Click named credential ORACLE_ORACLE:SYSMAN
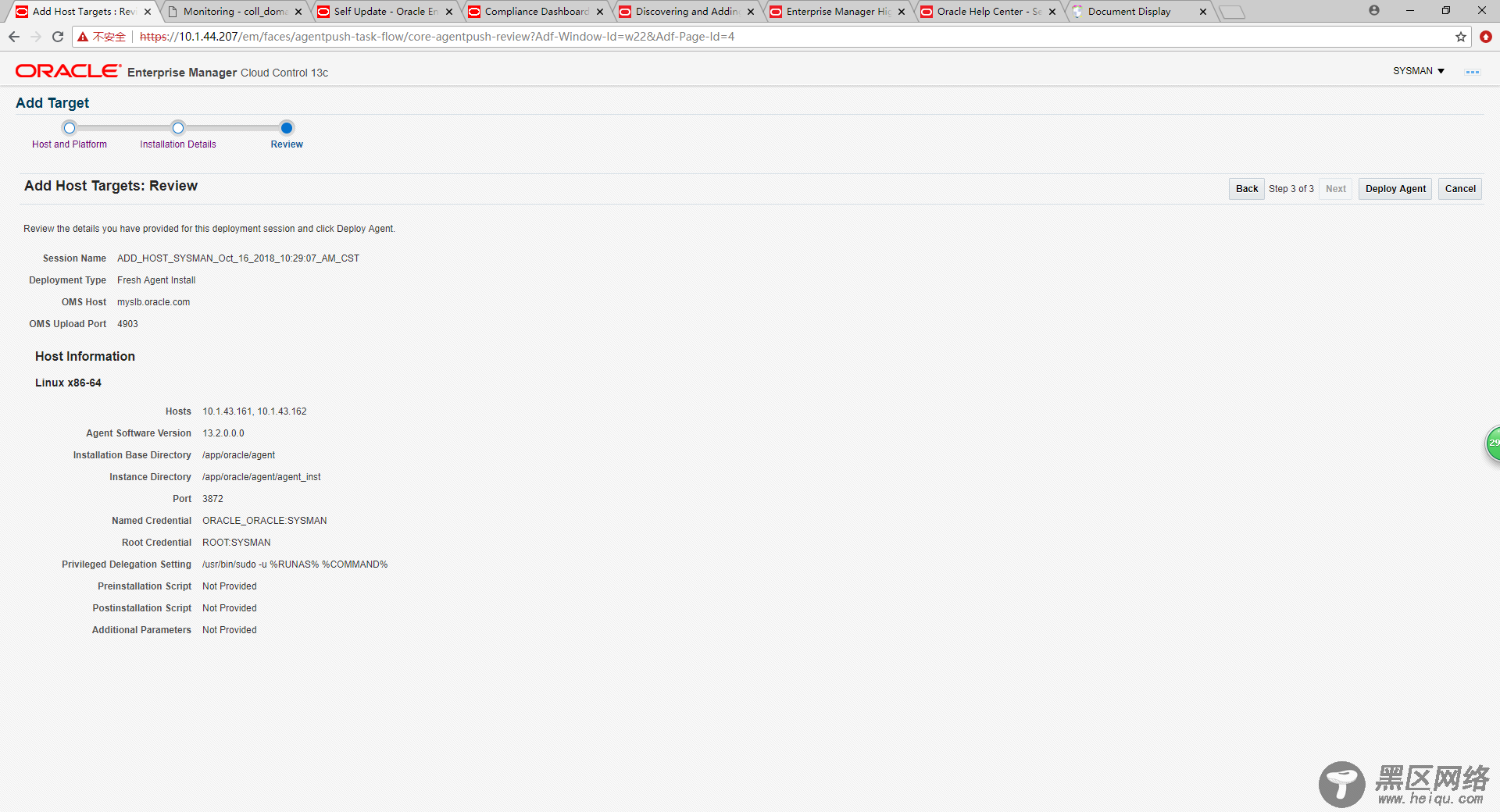The height and width of the screenshot is (812, 1500). click(x=265, y=521)
